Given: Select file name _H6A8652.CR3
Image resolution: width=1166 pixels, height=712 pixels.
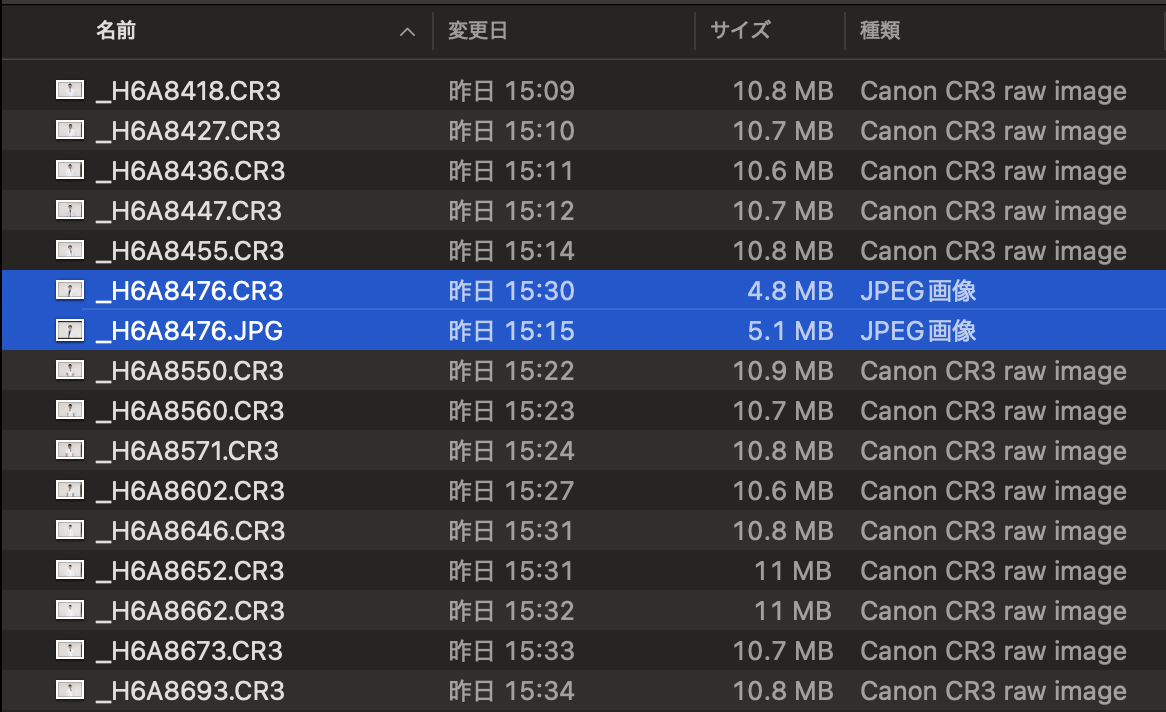Looking at the screenshot, I should point(190,571).
